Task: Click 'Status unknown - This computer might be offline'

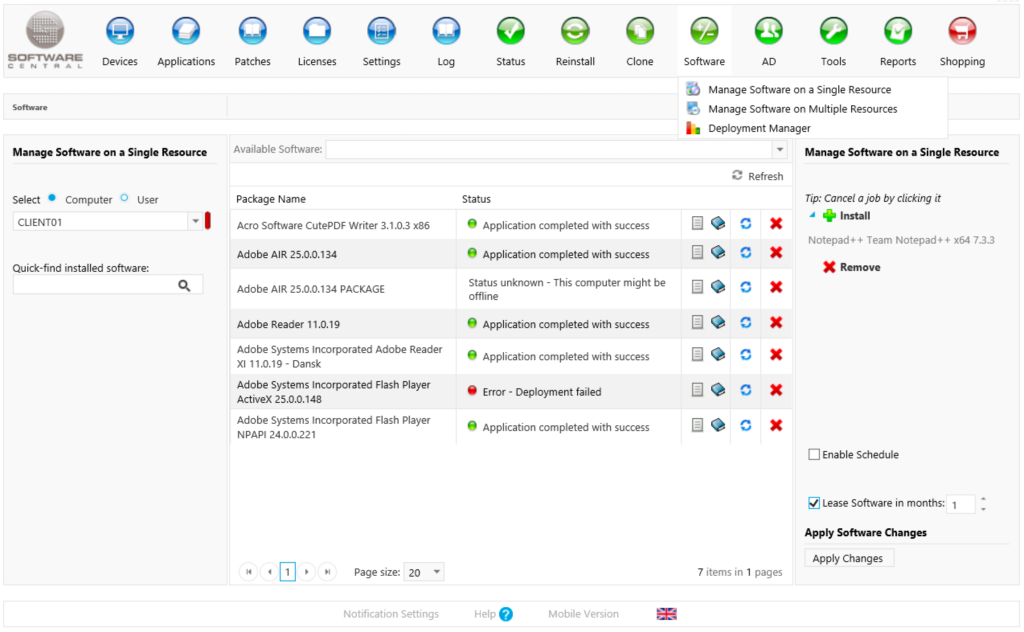Action: [567, 289]
